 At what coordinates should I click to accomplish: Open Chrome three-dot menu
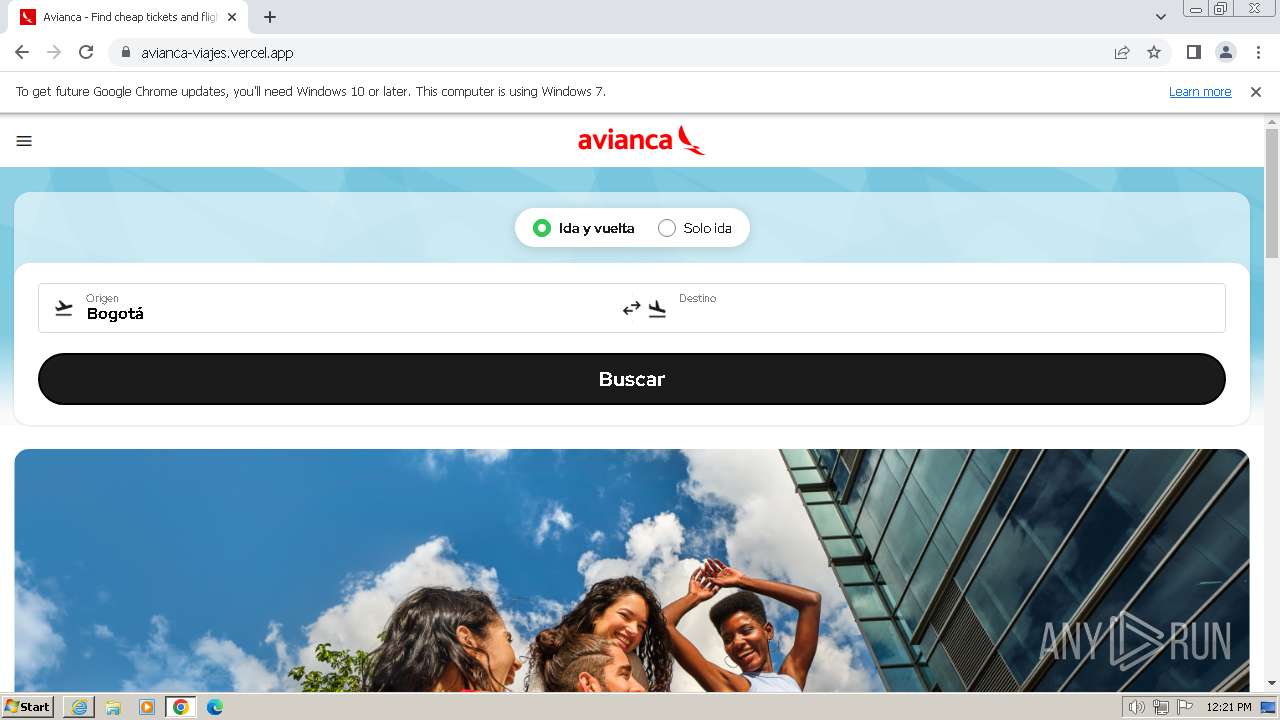[x=1258, y=53]
